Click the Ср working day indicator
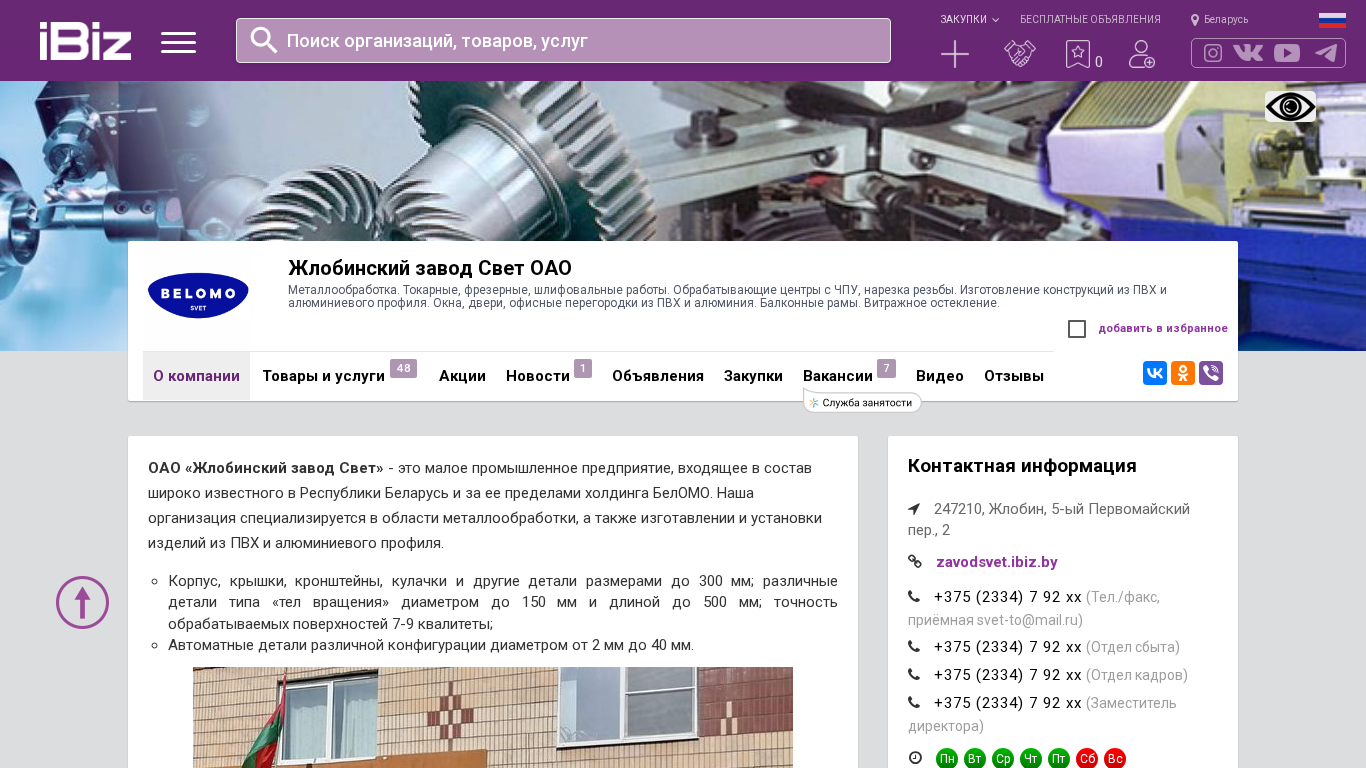Viewport: 1366px width, 768px height. [x=1003, y=759]
